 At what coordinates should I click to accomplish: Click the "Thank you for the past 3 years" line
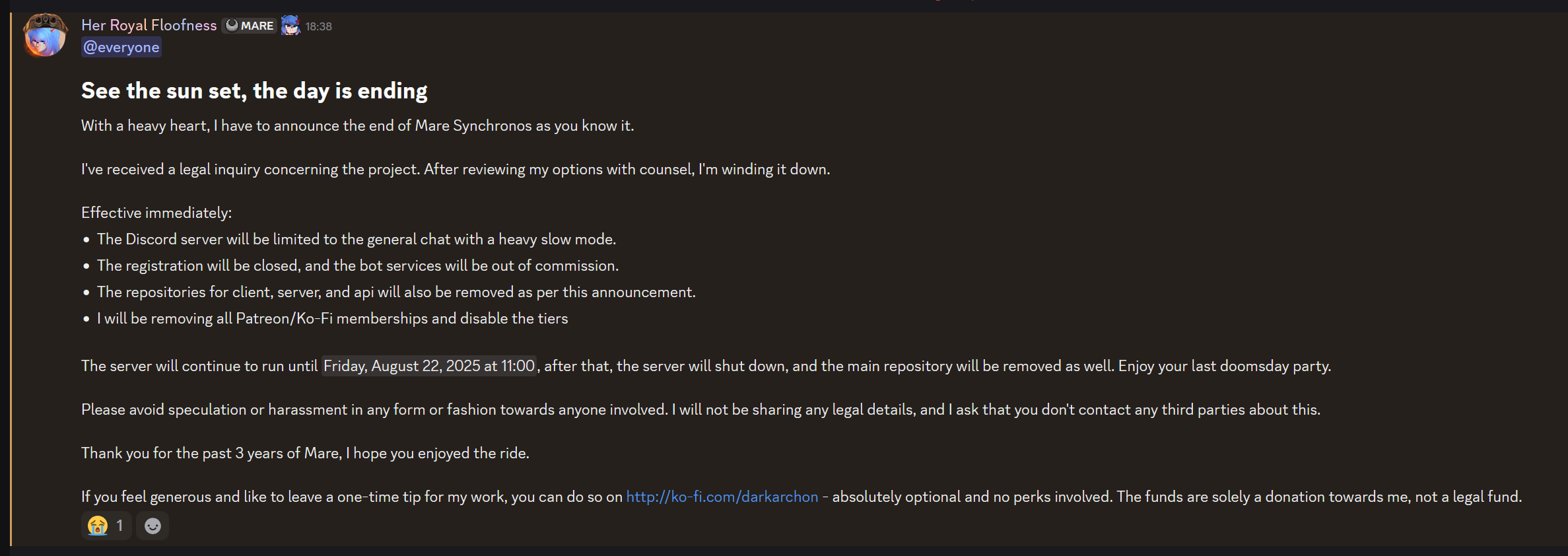305,453
